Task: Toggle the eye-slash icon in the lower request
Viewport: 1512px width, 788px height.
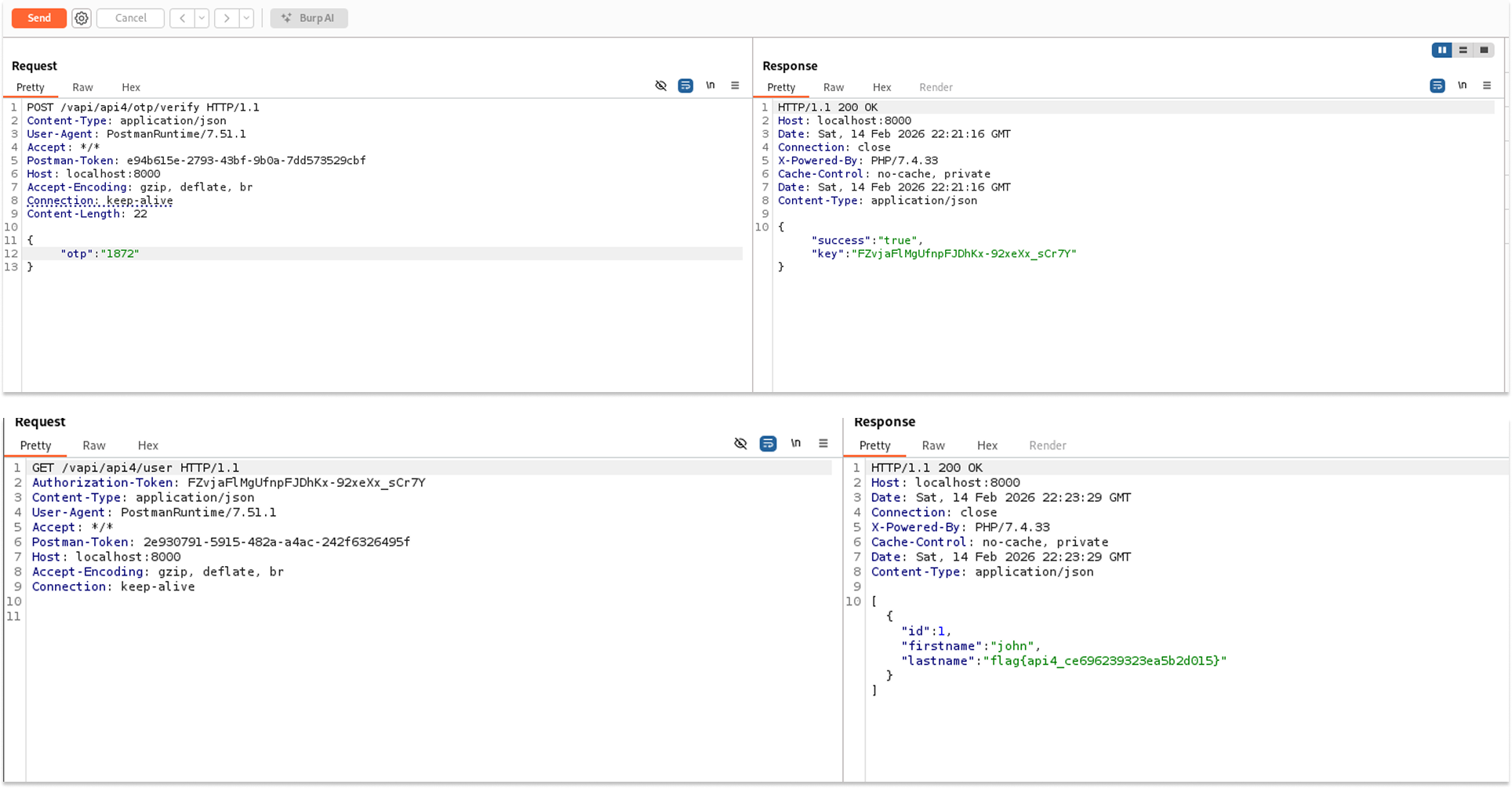Action: (x=740, y=443)
